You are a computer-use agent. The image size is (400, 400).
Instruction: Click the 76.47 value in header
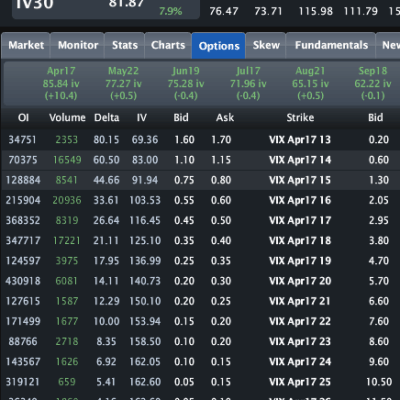pyautogui.click(x=224, y=11)
